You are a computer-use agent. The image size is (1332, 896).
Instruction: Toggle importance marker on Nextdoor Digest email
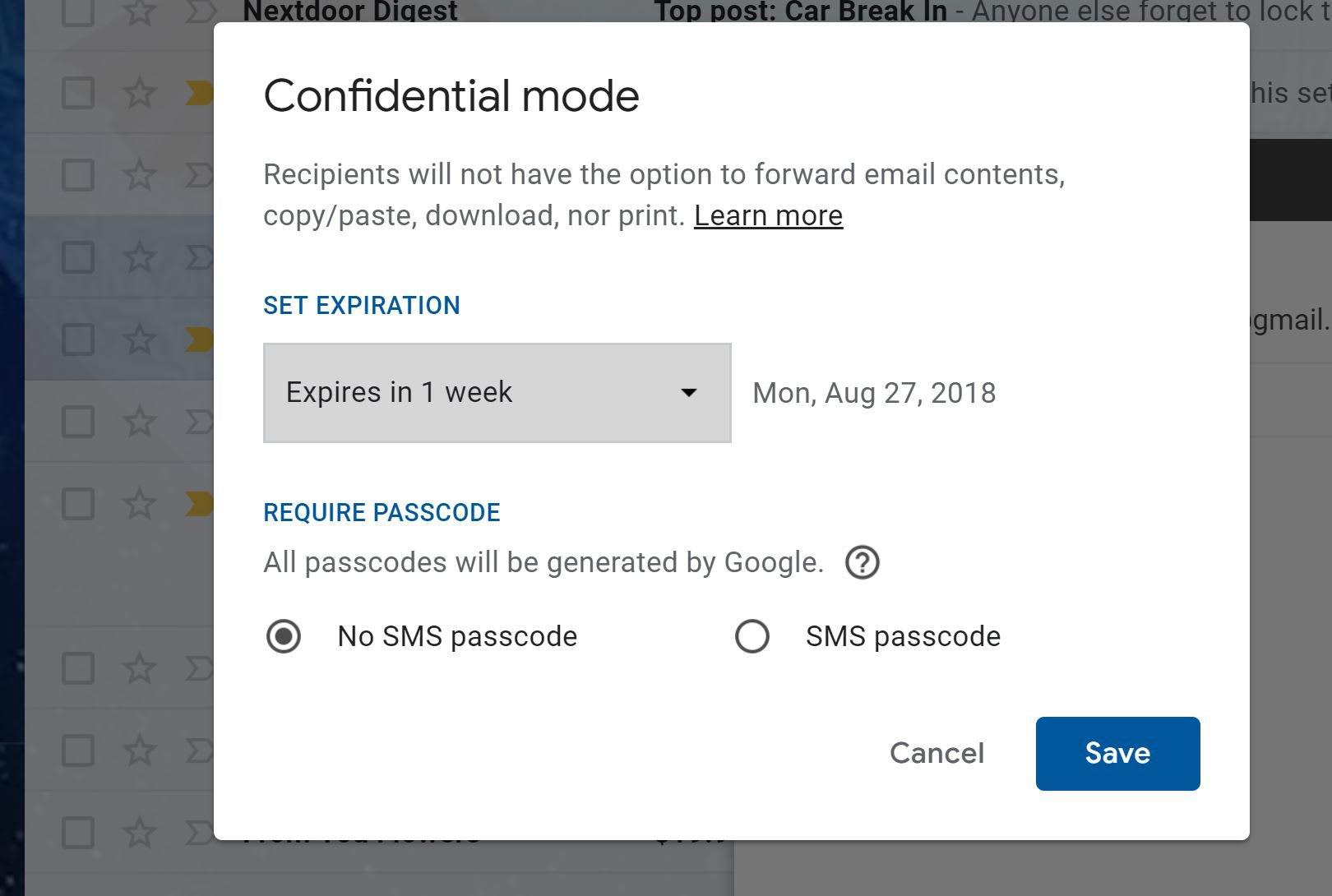pos(197,12)
